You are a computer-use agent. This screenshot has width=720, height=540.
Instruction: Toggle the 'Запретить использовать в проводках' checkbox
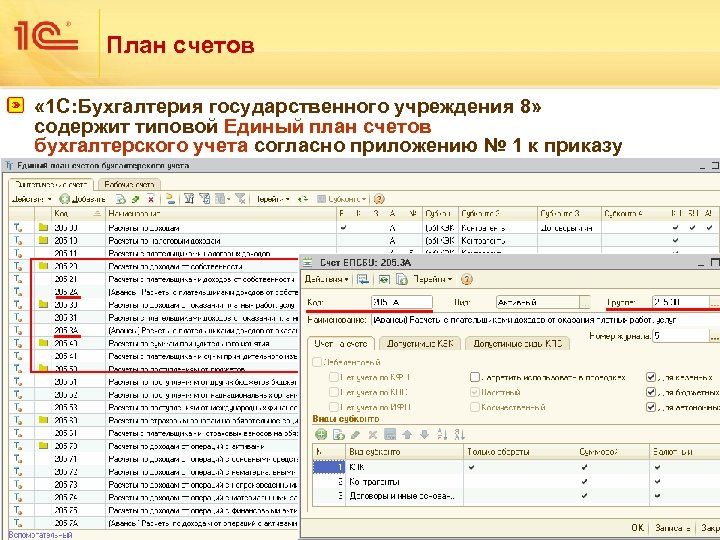(x=475, y=377)
